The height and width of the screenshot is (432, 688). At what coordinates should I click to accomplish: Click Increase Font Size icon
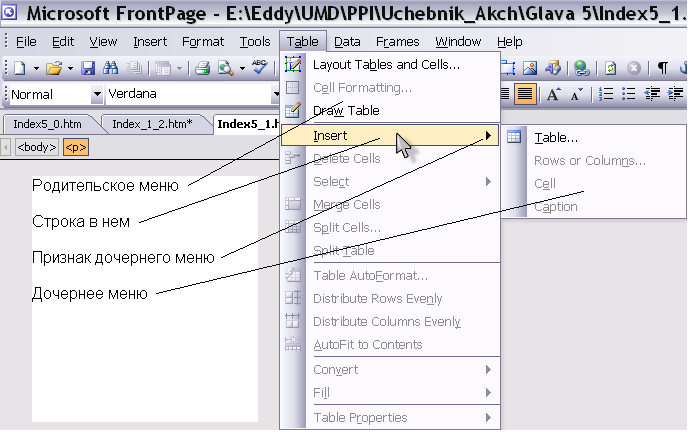pos(553,94)
